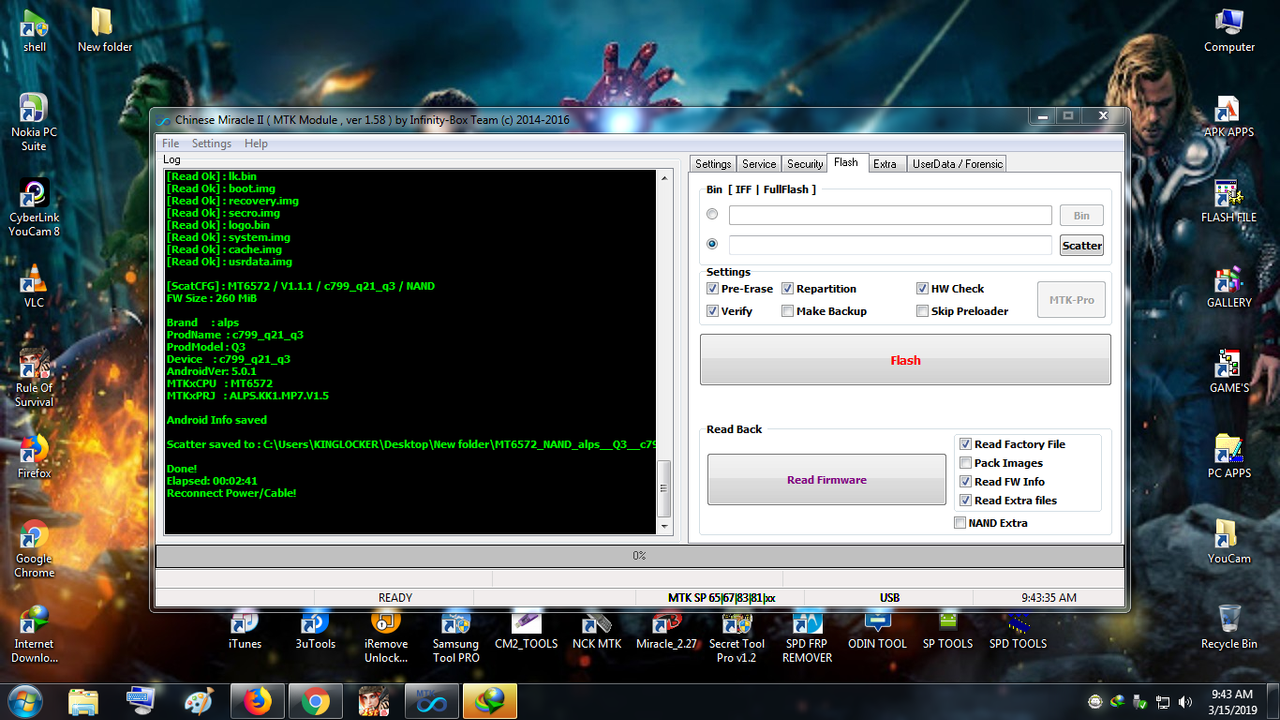Click the Scatter browse button

pos(1082,245)
